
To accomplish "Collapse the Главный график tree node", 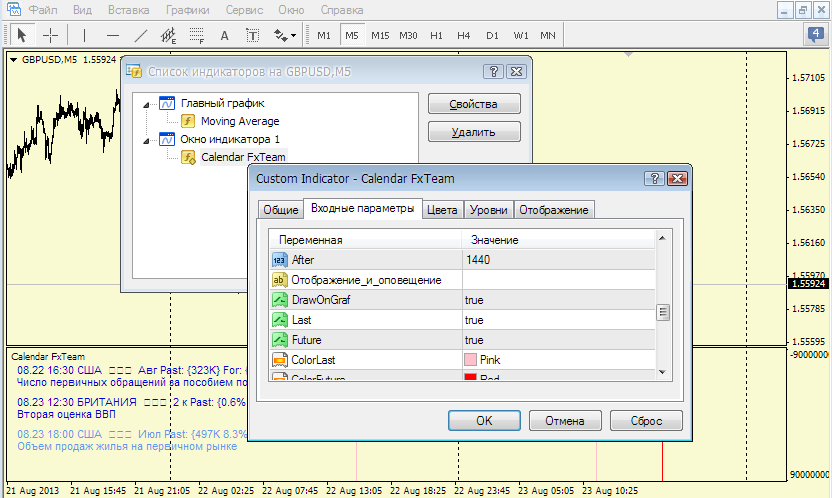I will (x=149, y=104).
